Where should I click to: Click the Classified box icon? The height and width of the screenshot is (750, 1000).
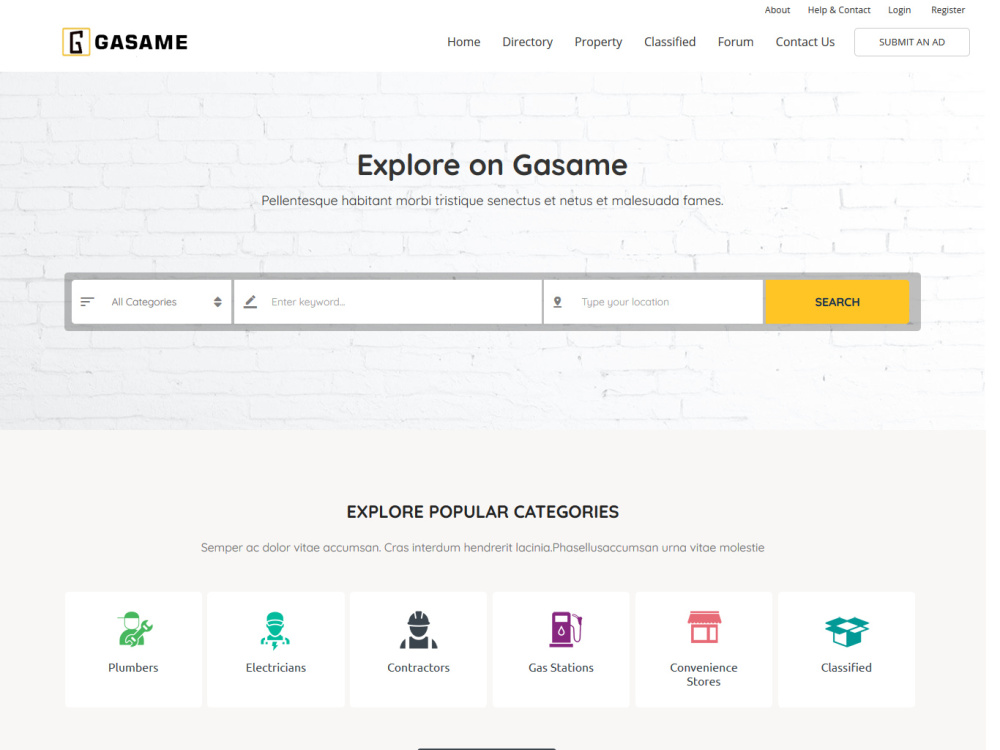pyautogui.click(x=847, y=631)
